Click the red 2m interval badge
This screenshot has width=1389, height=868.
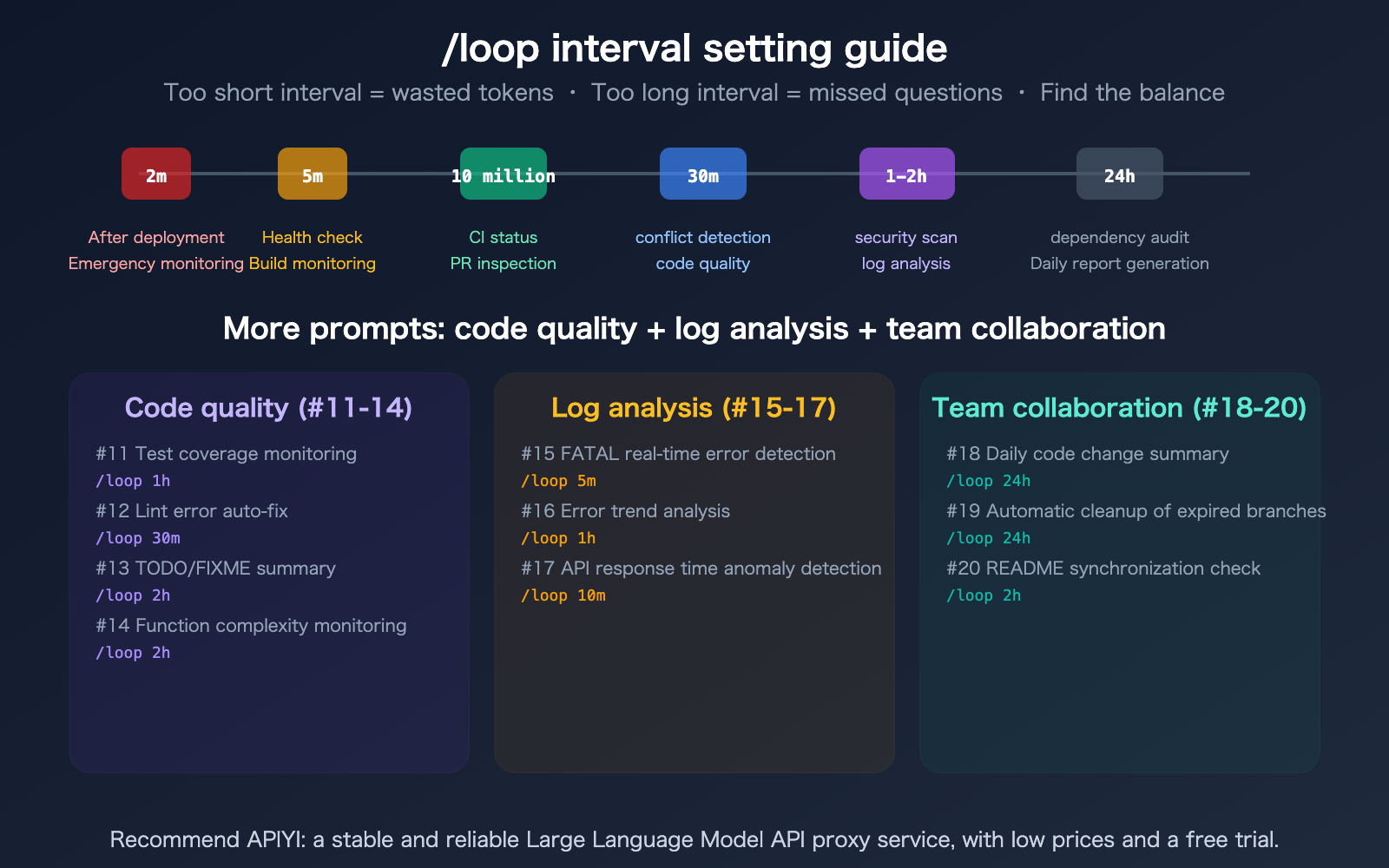[156, 174]
